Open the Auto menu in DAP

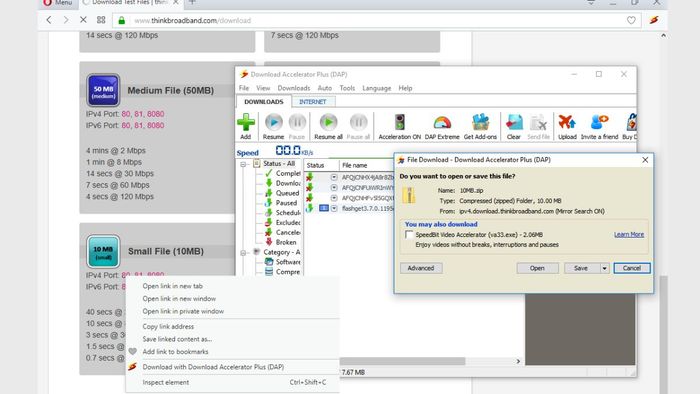325,88
